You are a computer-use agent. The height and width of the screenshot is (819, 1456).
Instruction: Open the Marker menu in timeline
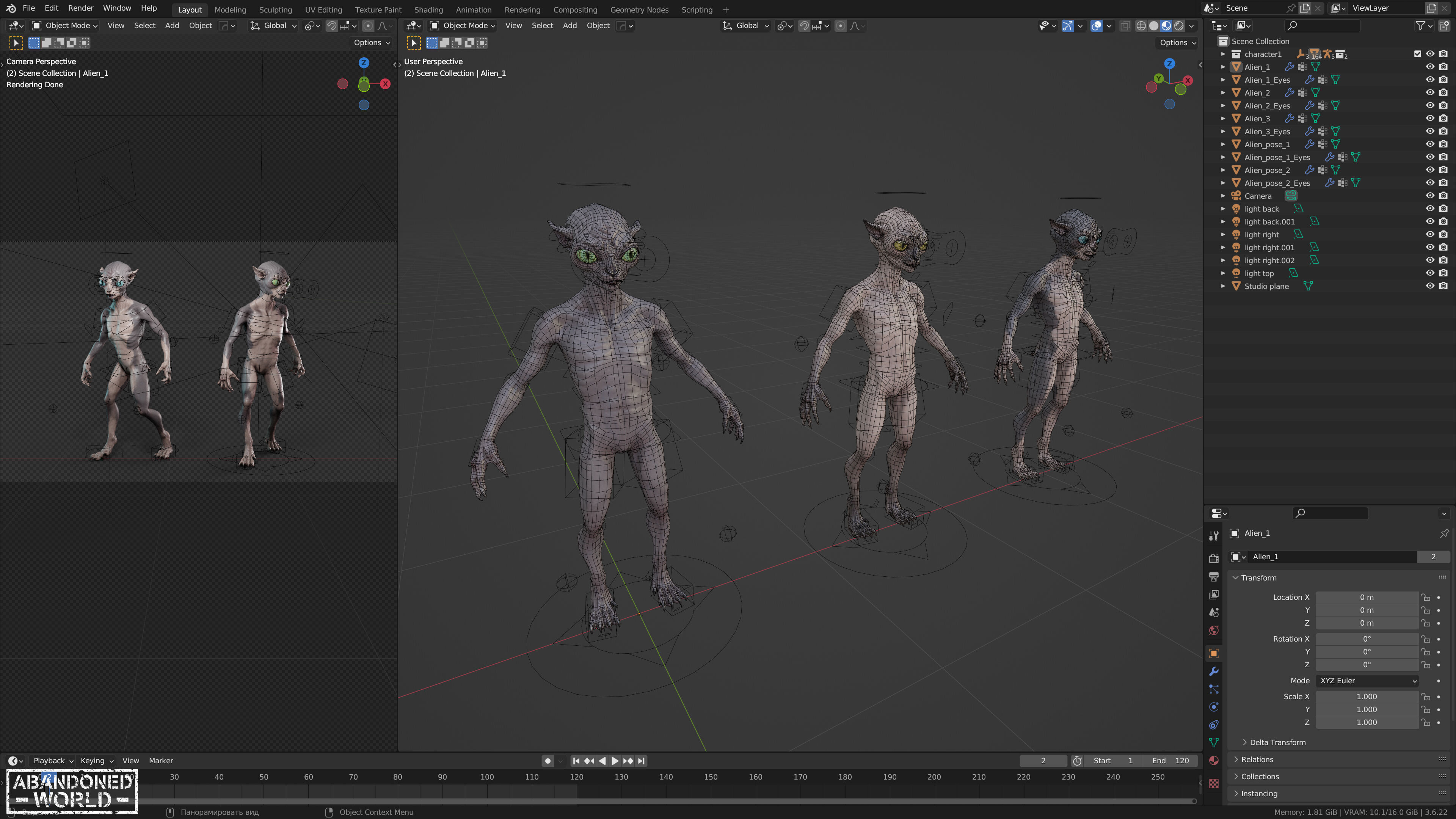coord(161,761)
